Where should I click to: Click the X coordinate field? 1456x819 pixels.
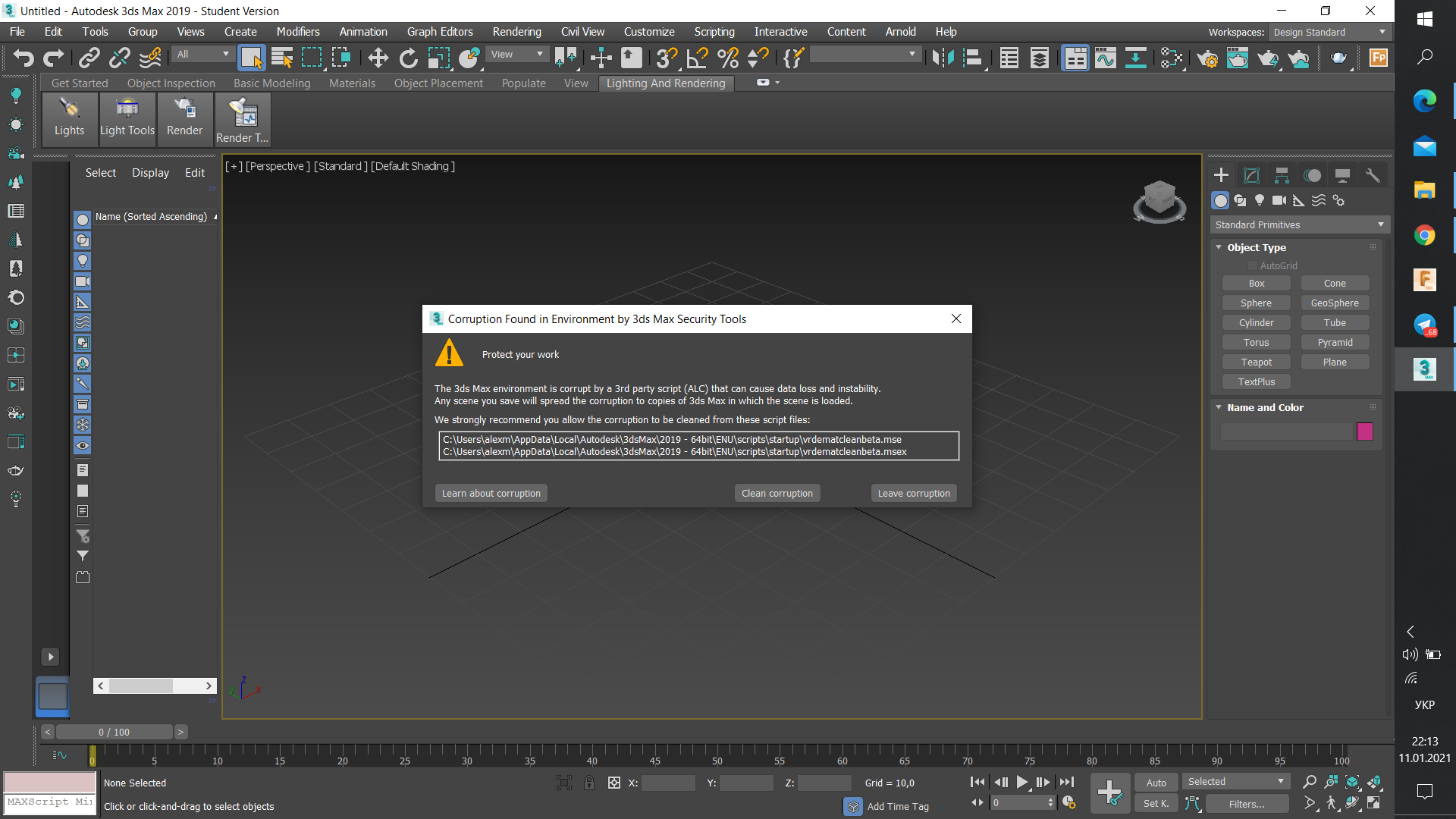point(668,783)
